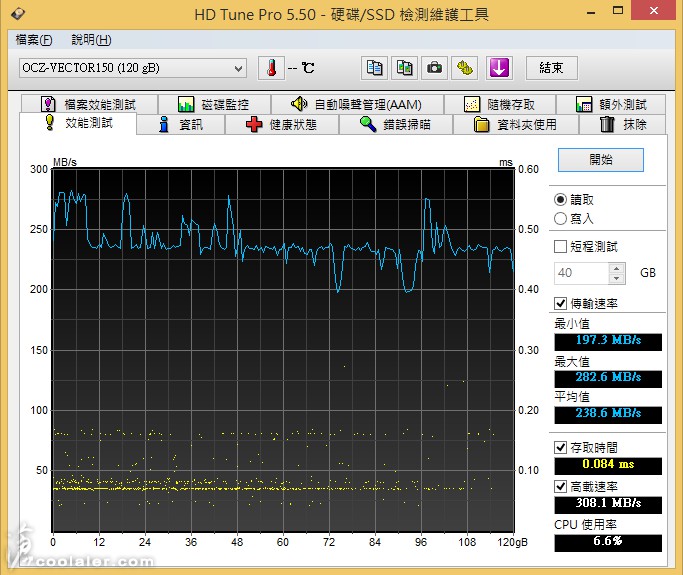Click the CPU usage value 6.6%
Image resolution: width=683 pixels, height=575 pixels.
(608, 542)
